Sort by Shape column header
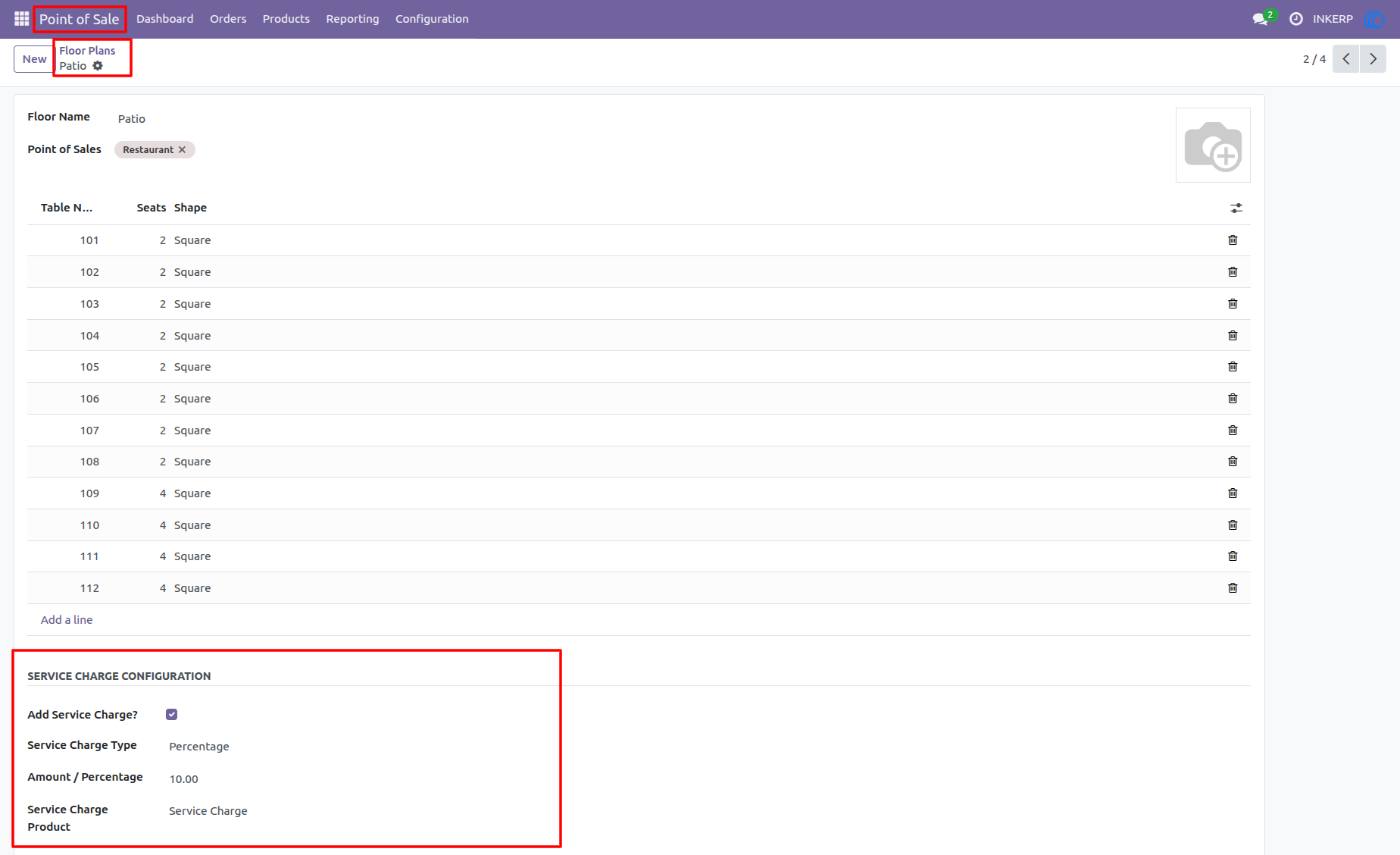Viewport: 1400px width, 855px height. (190, 208)
